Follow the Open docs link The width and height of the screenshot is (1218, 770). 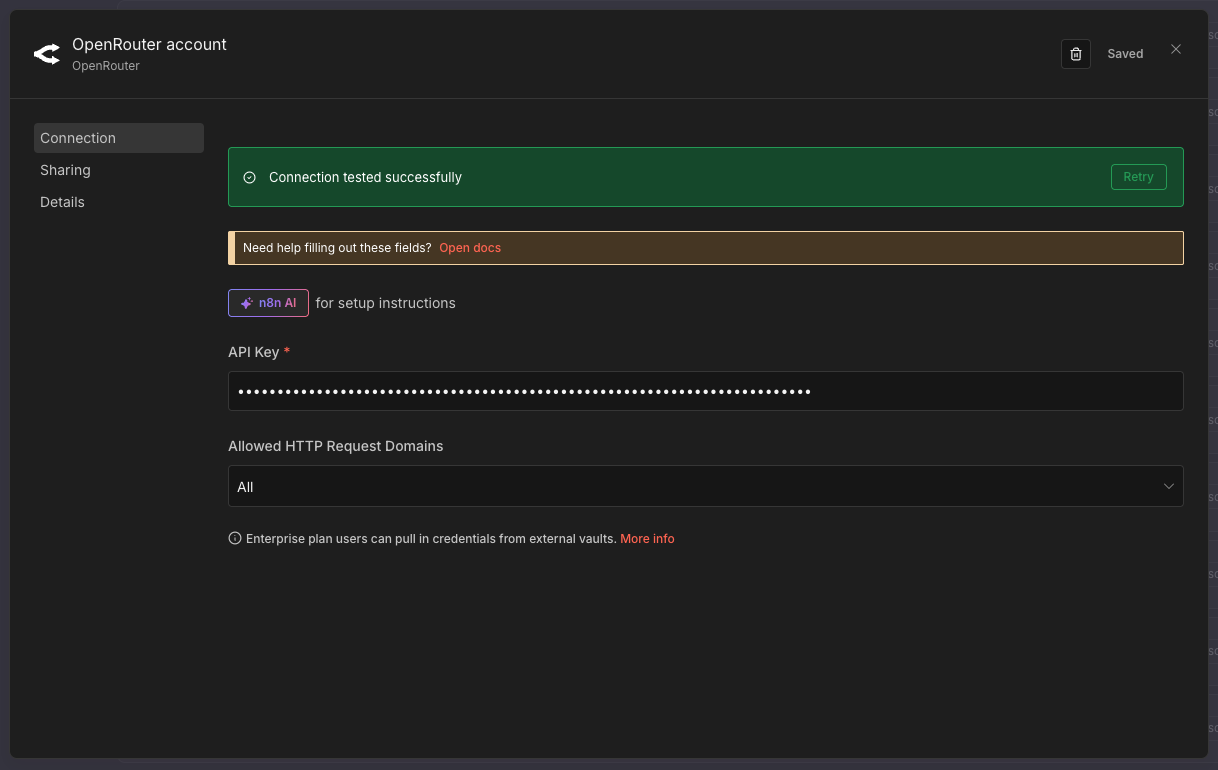pos(470,248)
